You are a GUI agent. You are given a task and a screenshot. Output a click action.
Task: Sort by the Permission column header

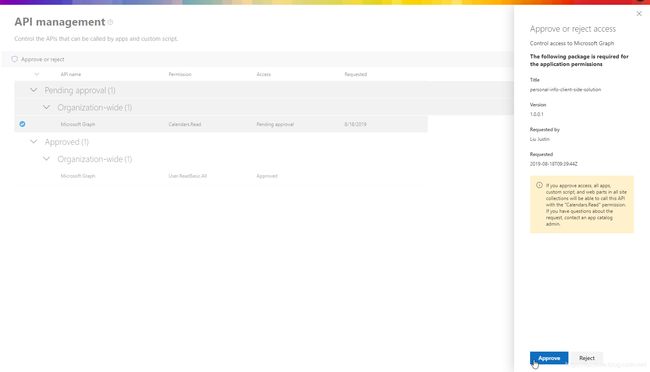point(180,74)
